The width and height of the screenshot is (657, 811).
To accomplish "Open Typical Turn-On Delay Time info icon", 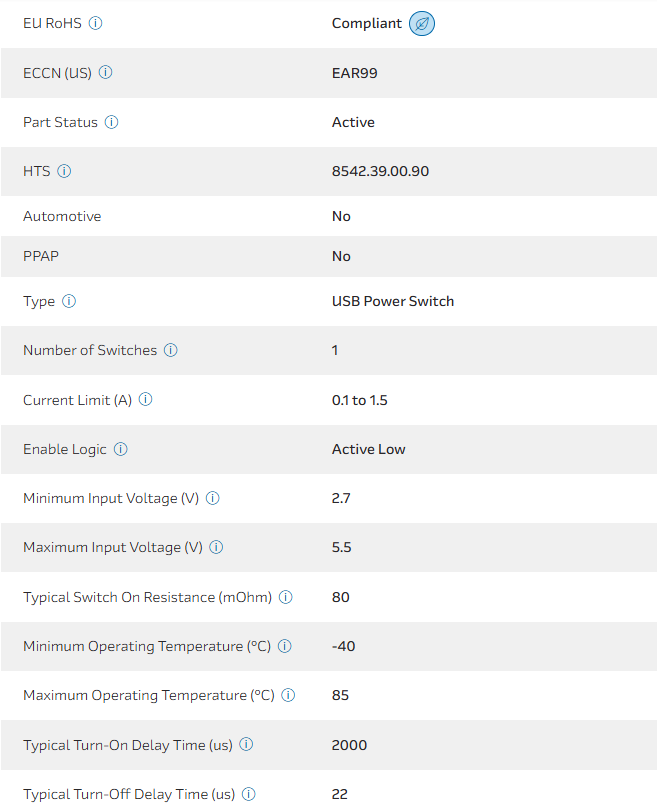I will (246, 745).
